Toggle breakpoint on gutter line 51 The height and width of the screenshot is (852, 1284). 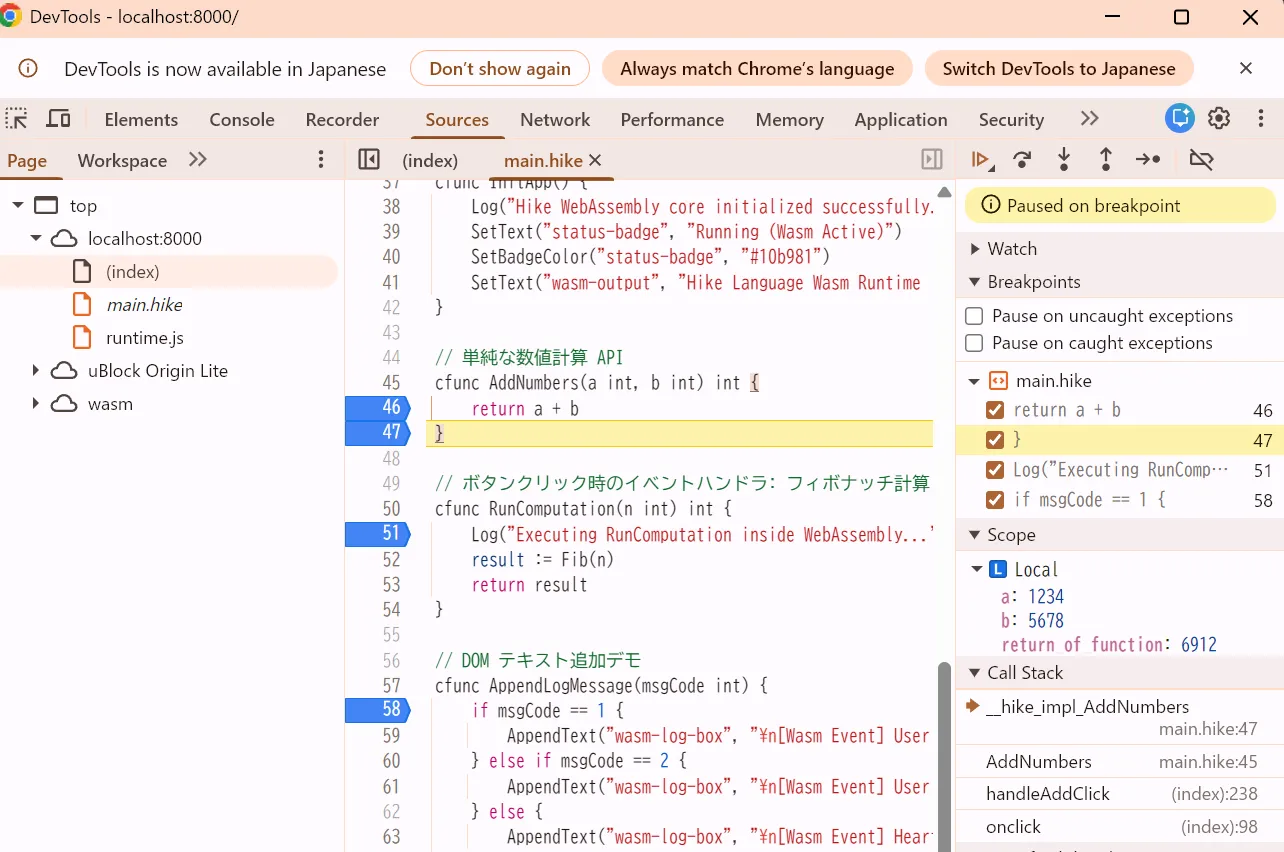(x=377, y=534)
